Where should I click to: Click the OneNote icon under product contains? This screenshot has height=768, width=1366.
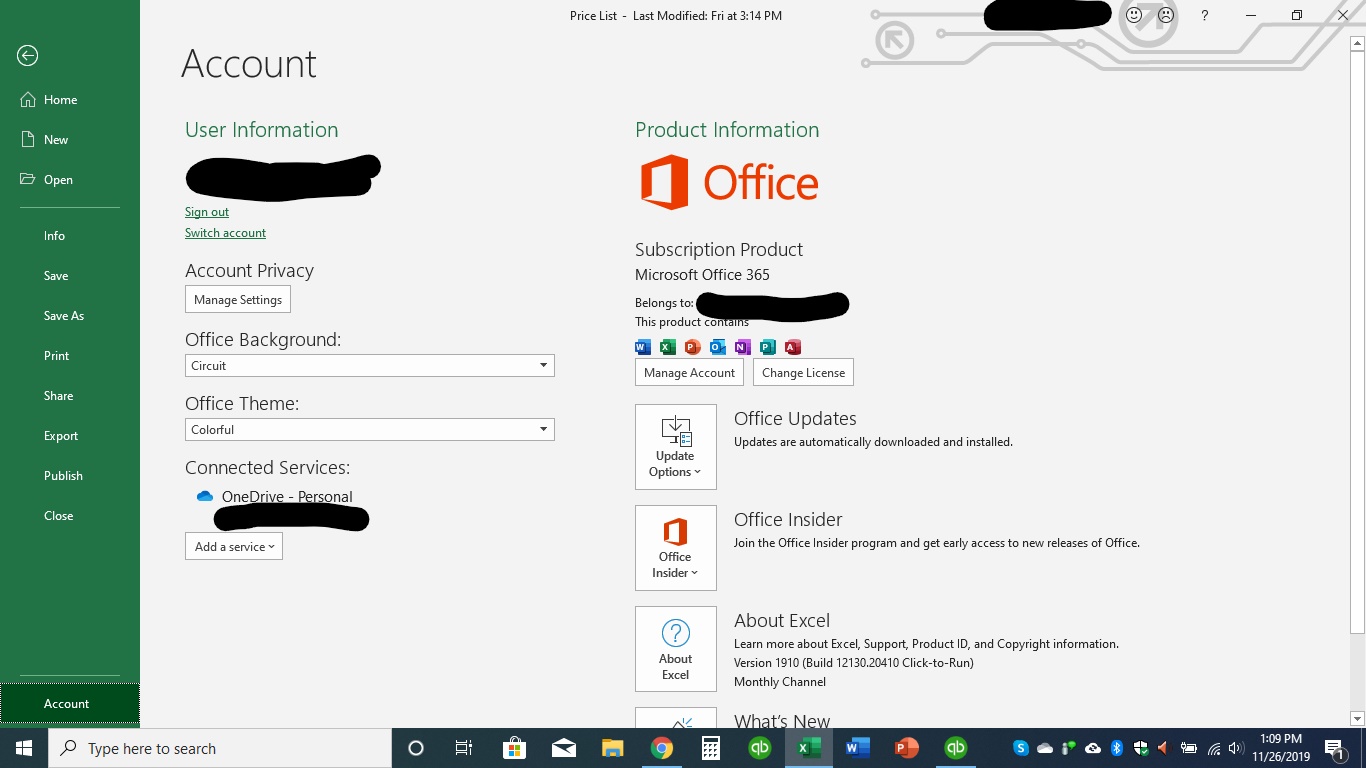[742, 347]
